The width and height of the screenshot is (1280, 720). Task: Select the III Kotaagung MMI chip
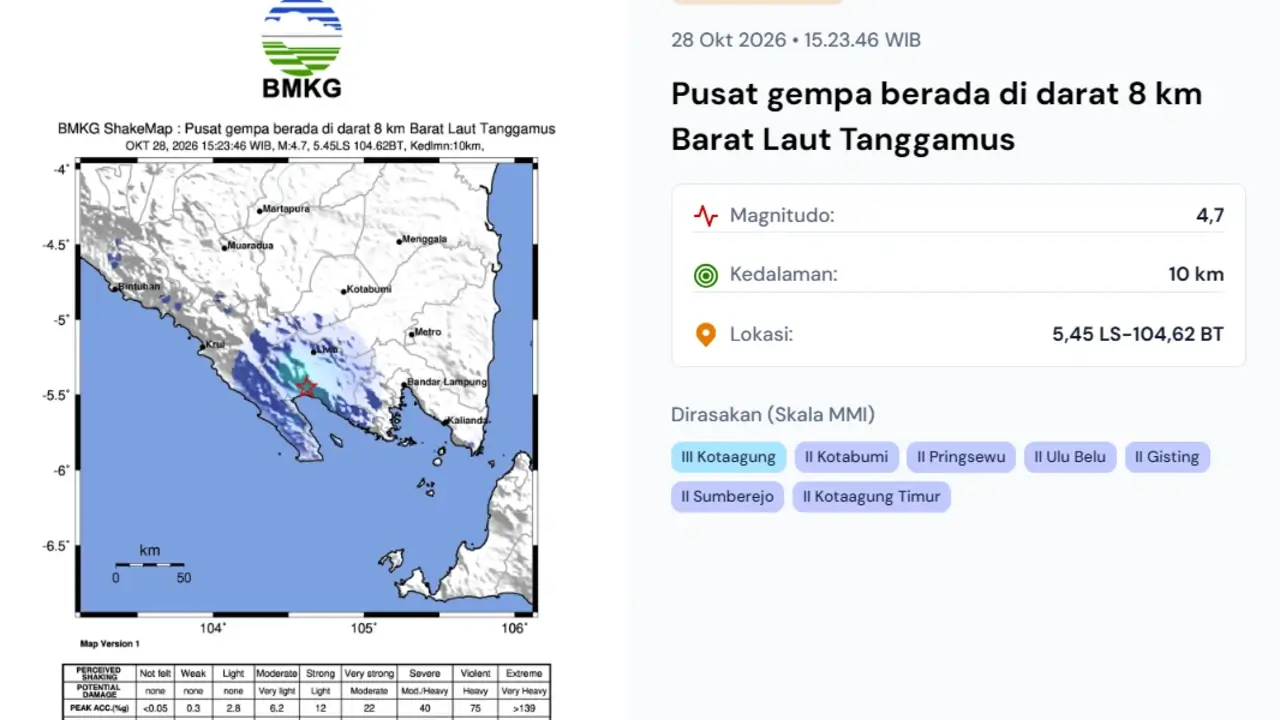click(729, 457)
